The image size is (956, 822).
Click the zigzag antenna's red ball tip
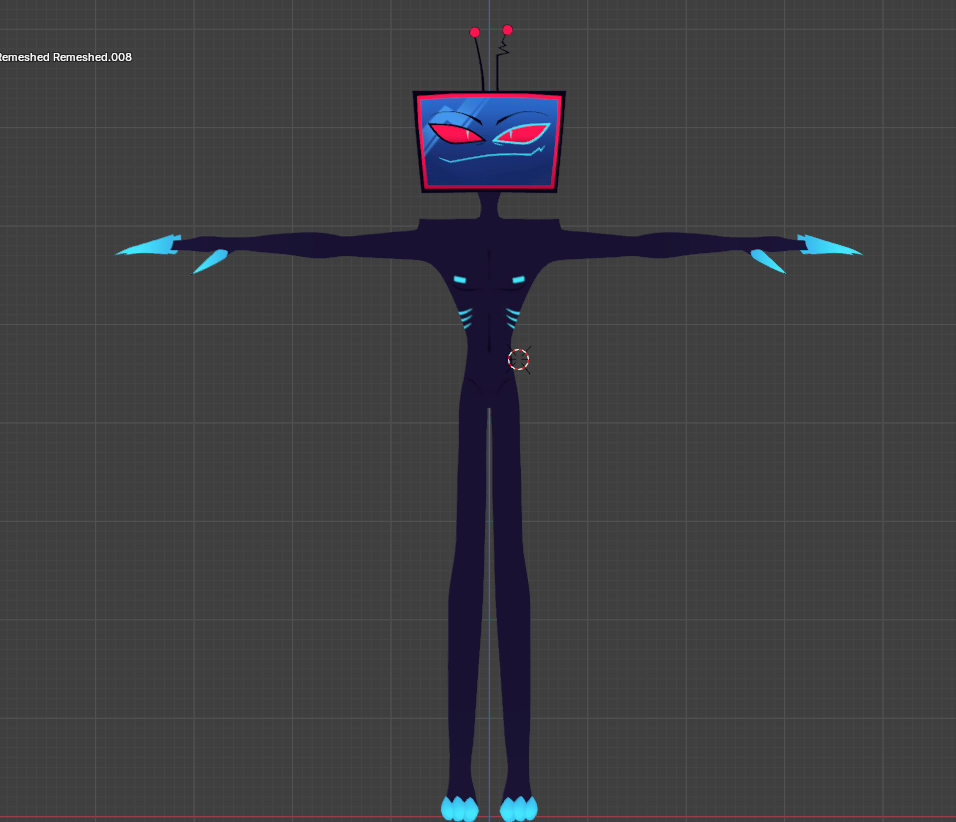[x=507, y=29]
